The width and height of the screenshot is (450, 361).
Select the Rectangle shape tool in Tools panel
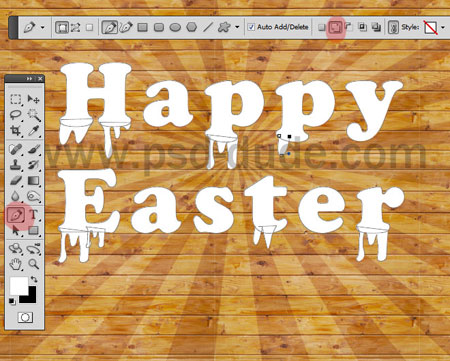point(33,230)
